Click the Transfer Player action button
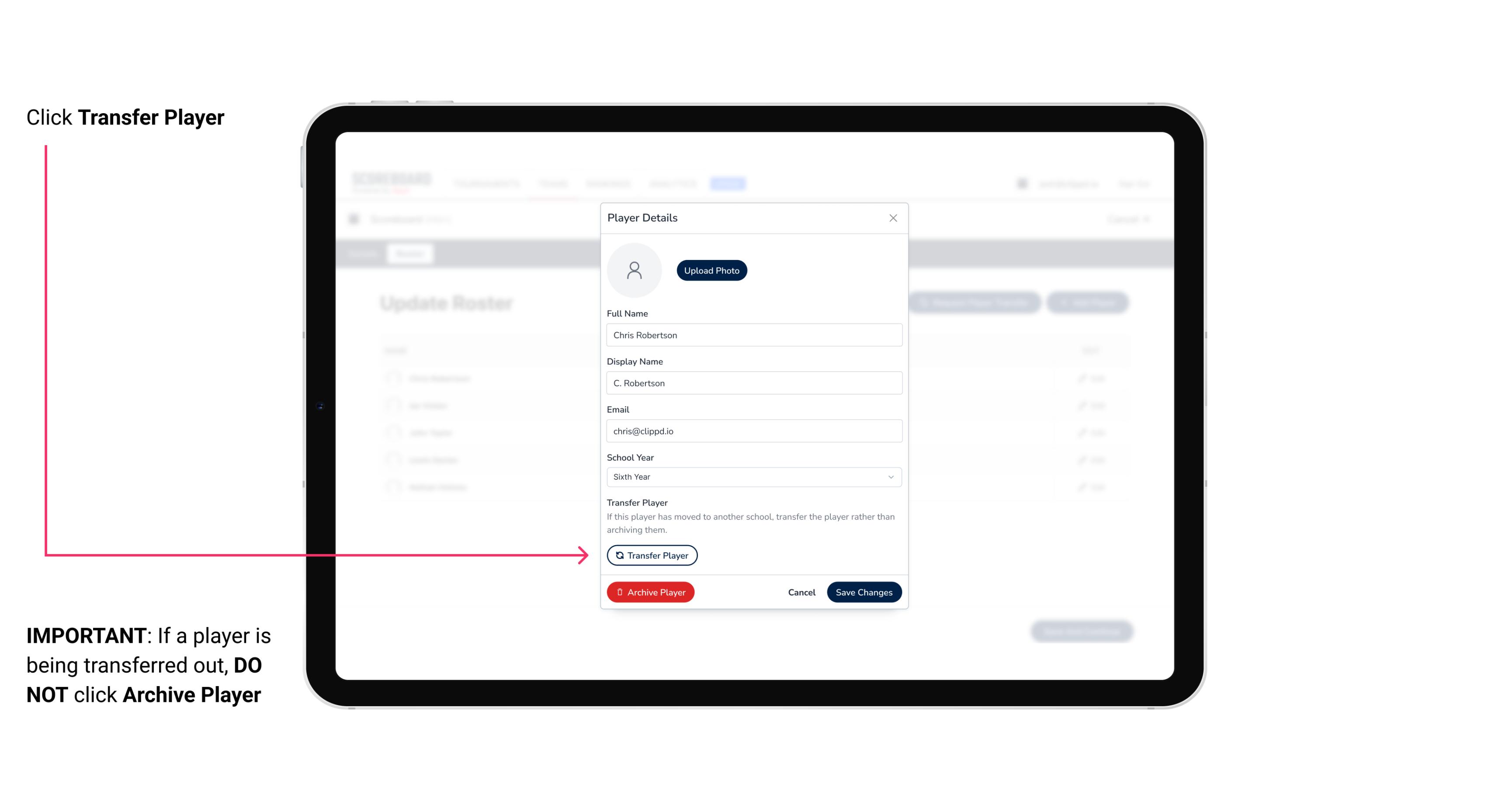The width and height of the screenshot is (1509, 812). pyautogui.click(x=651, y=555)
